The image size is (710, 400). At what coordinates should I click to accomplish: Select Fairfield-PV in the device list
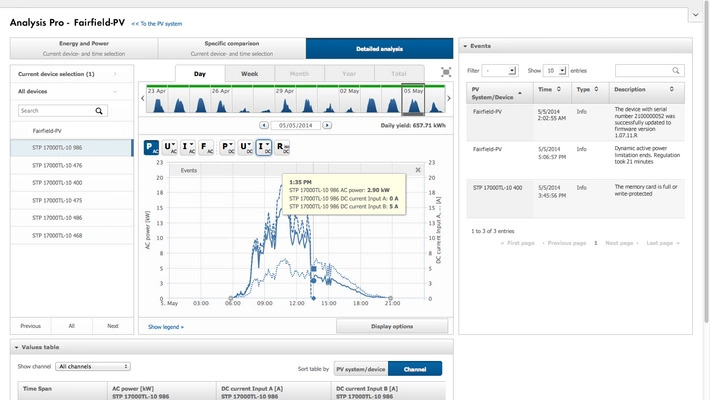tap(72, 130)
